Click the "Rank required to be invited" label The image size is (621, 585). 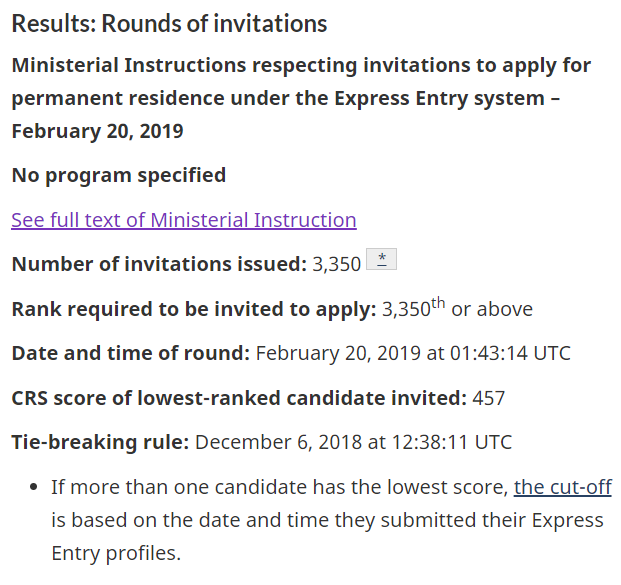pos(193,309)
